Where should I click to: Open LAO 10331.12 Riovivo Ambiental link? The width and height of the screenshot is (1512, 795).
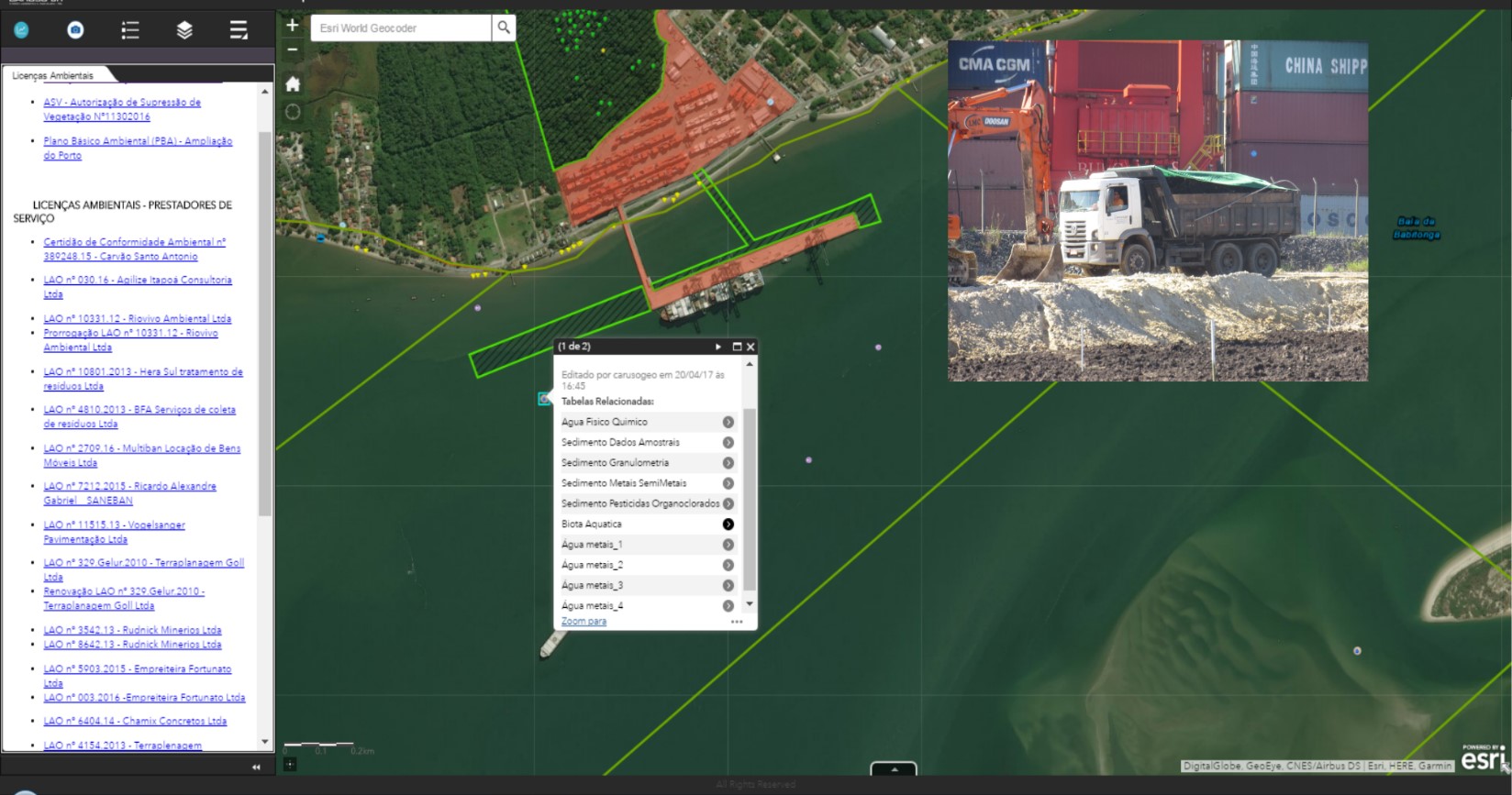(x=138, y=318)
